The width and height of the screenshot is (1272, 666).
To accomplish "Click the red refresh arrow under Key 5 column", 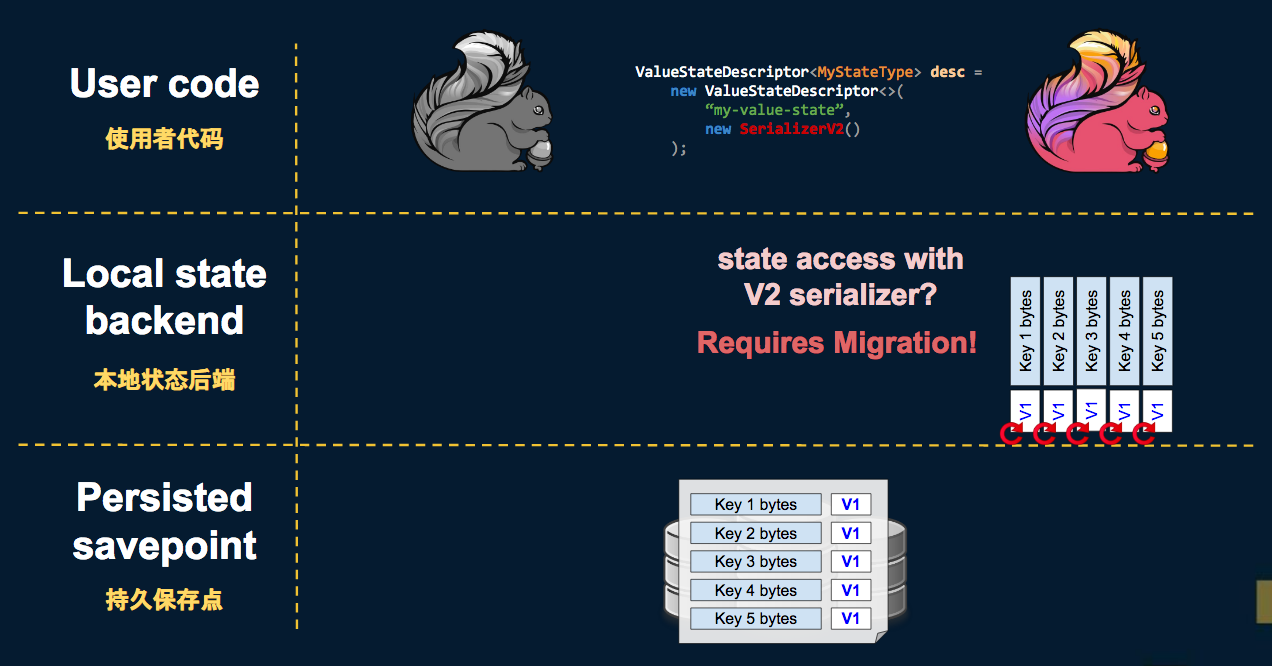I will coord(1143,433).
